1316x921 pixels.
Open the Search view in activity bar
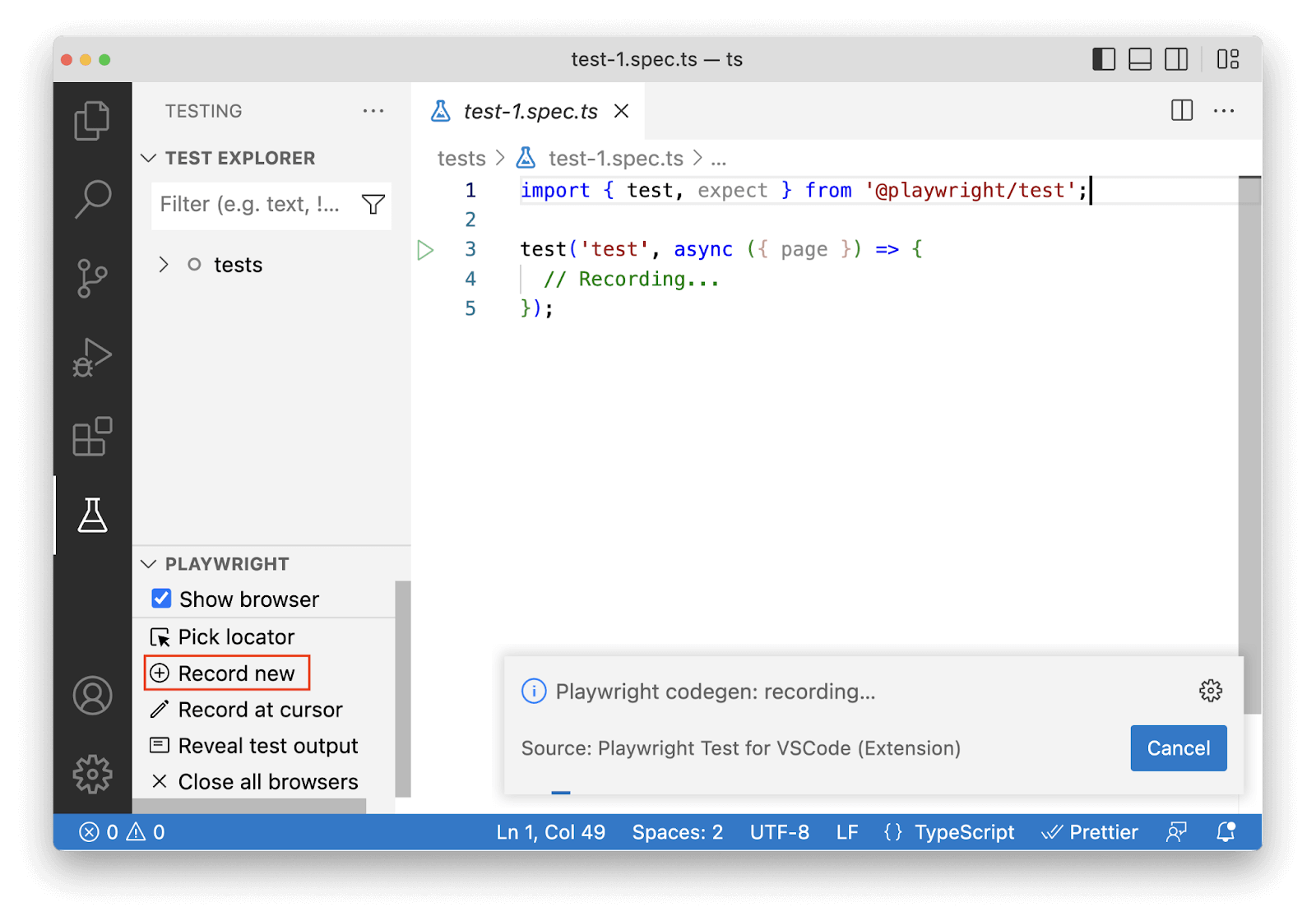[92, 199]
